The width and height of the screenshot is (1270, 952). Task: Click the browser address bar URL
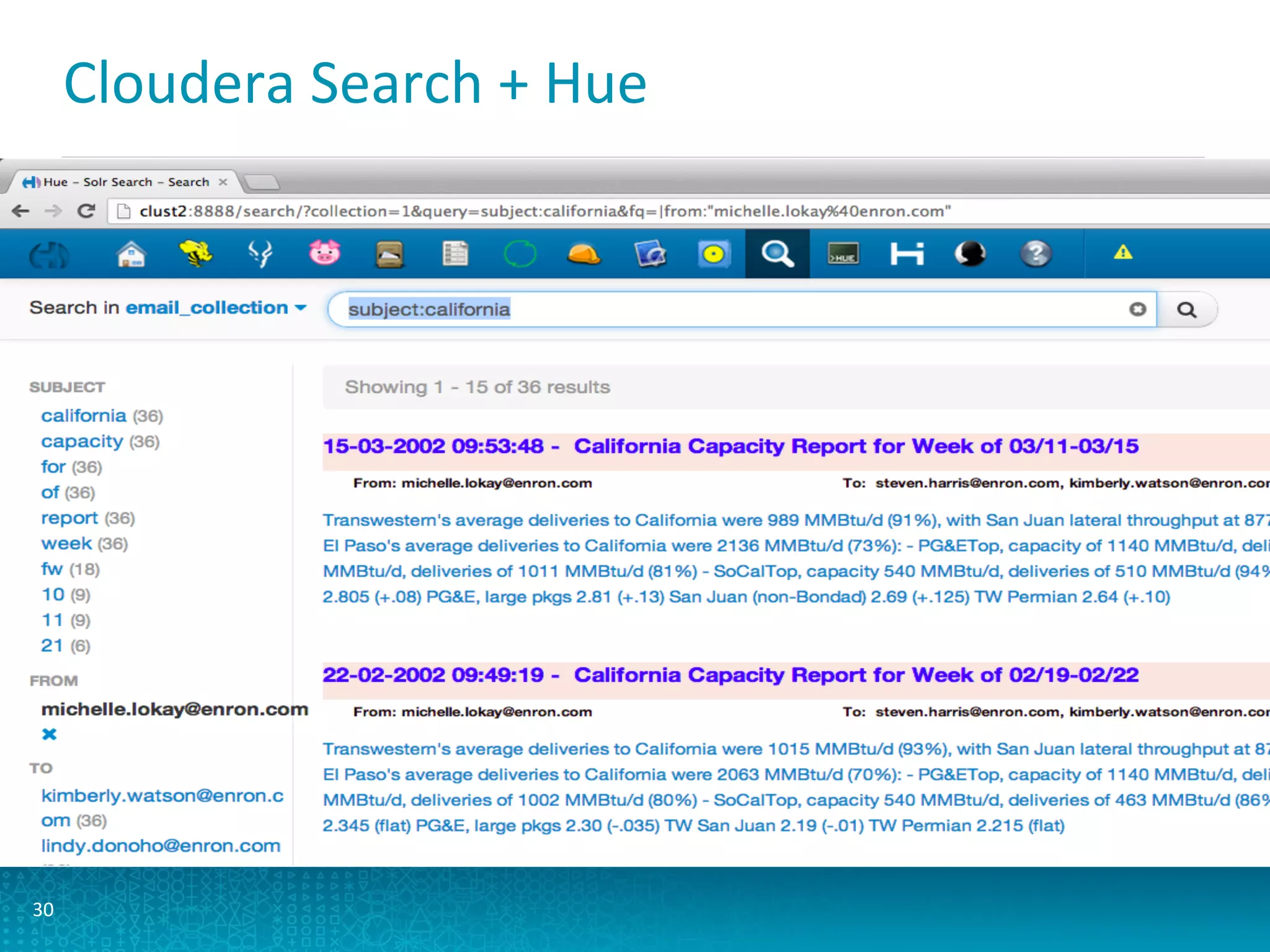pos(544,211)
